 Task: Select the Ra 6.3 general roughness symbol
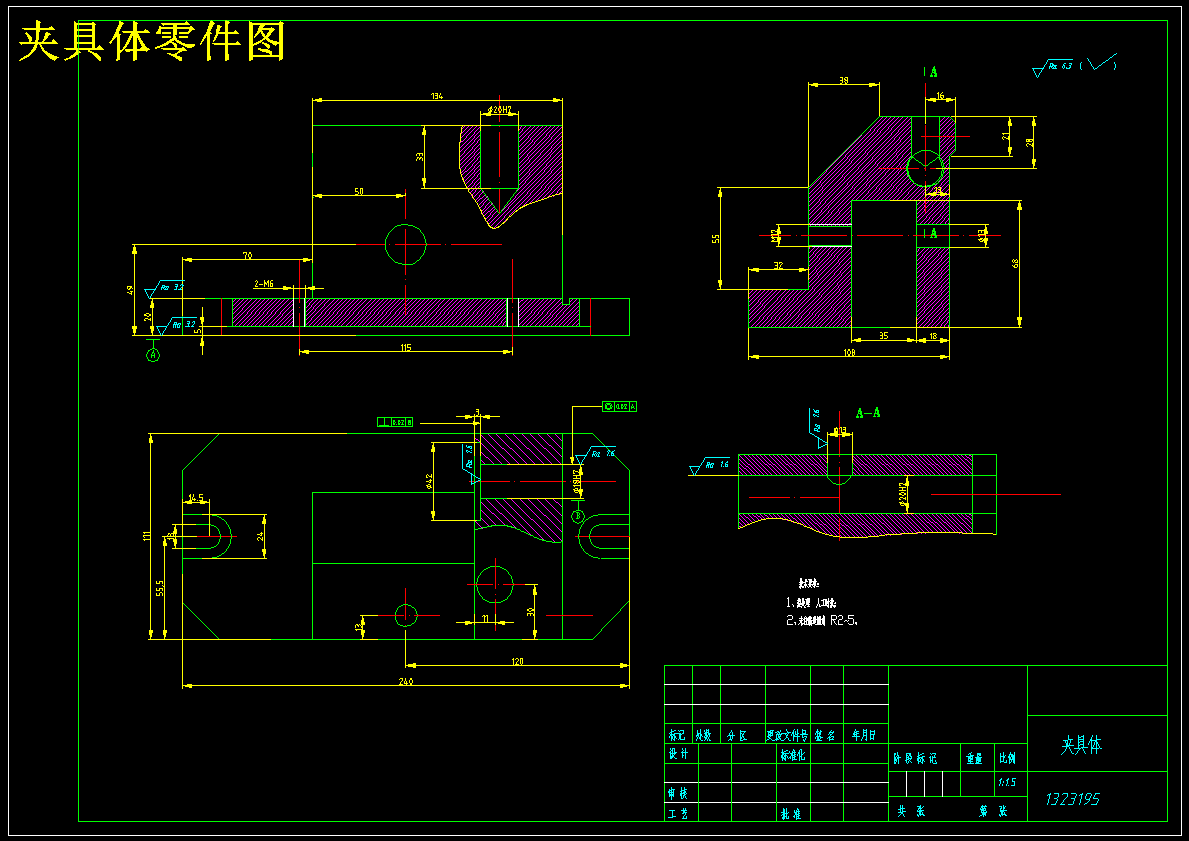tap(1053, 67)
